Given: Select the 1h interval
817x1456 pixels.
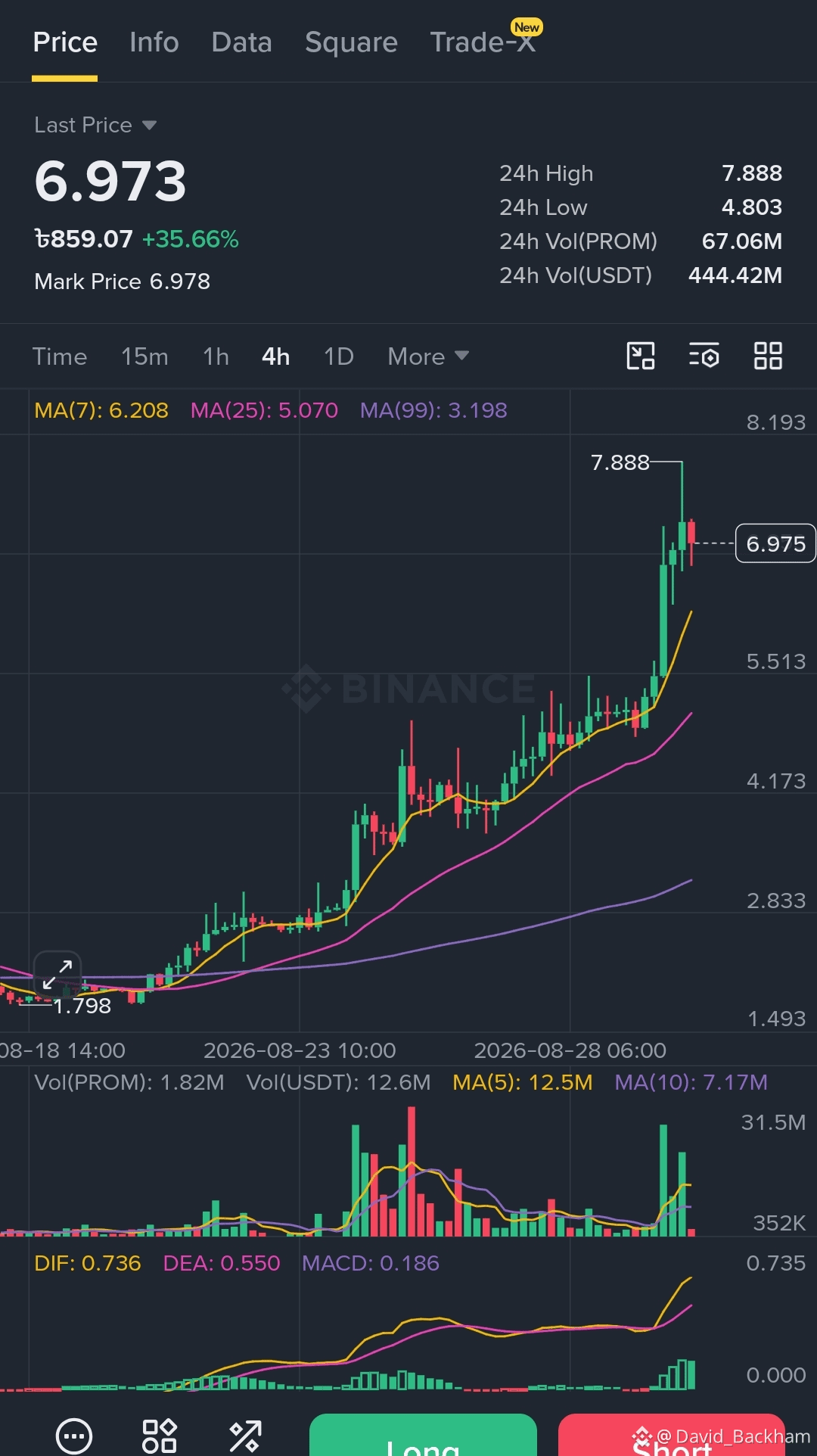Looking at the screenshot, I should tap(216, 356).
